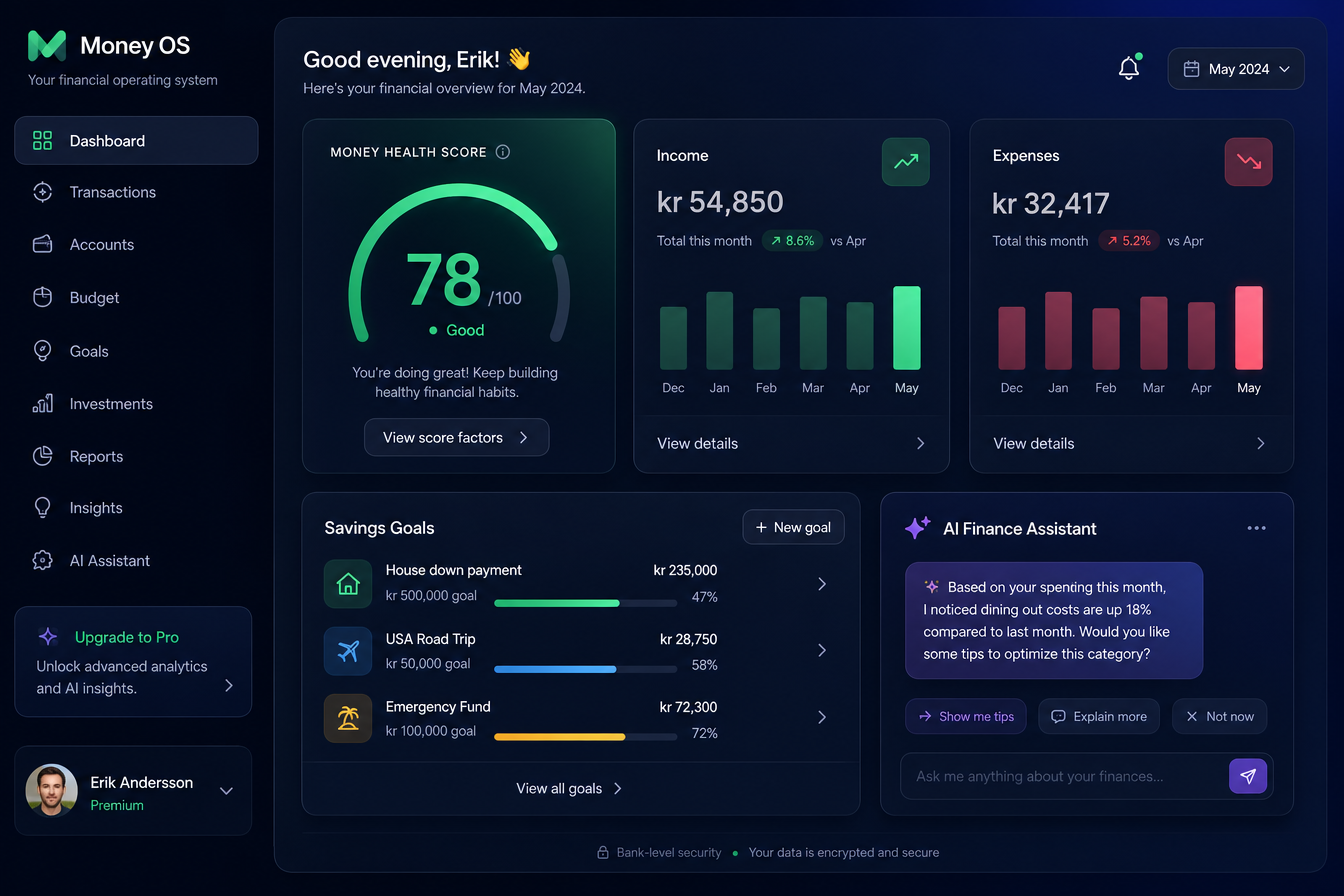Click the USA Road Trip airplane icon
The height and width of the screenshot is (896, 1344).
click(x=348, y=651)
